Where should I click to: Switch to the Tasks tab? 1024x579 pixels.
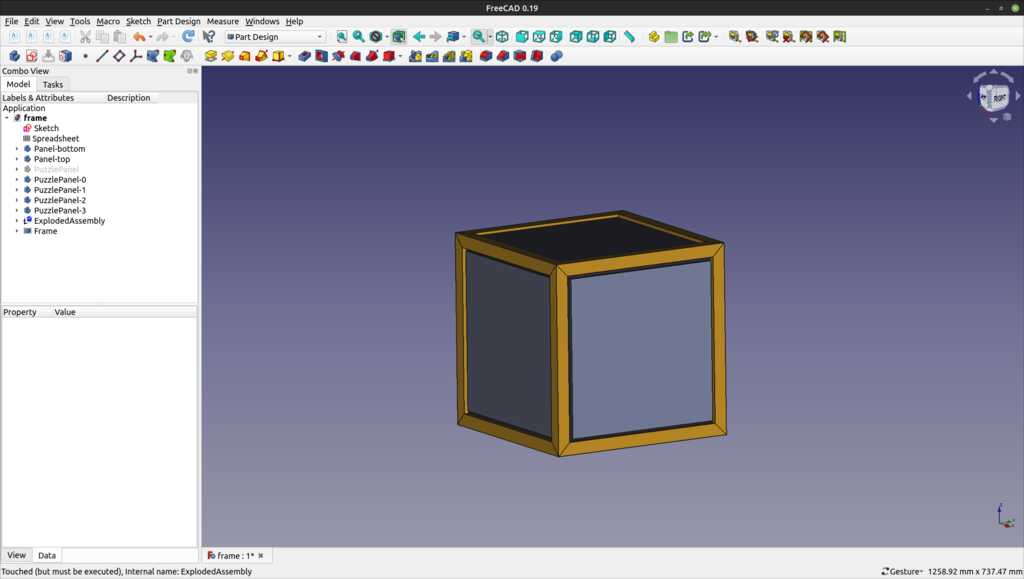click(53, 84)
